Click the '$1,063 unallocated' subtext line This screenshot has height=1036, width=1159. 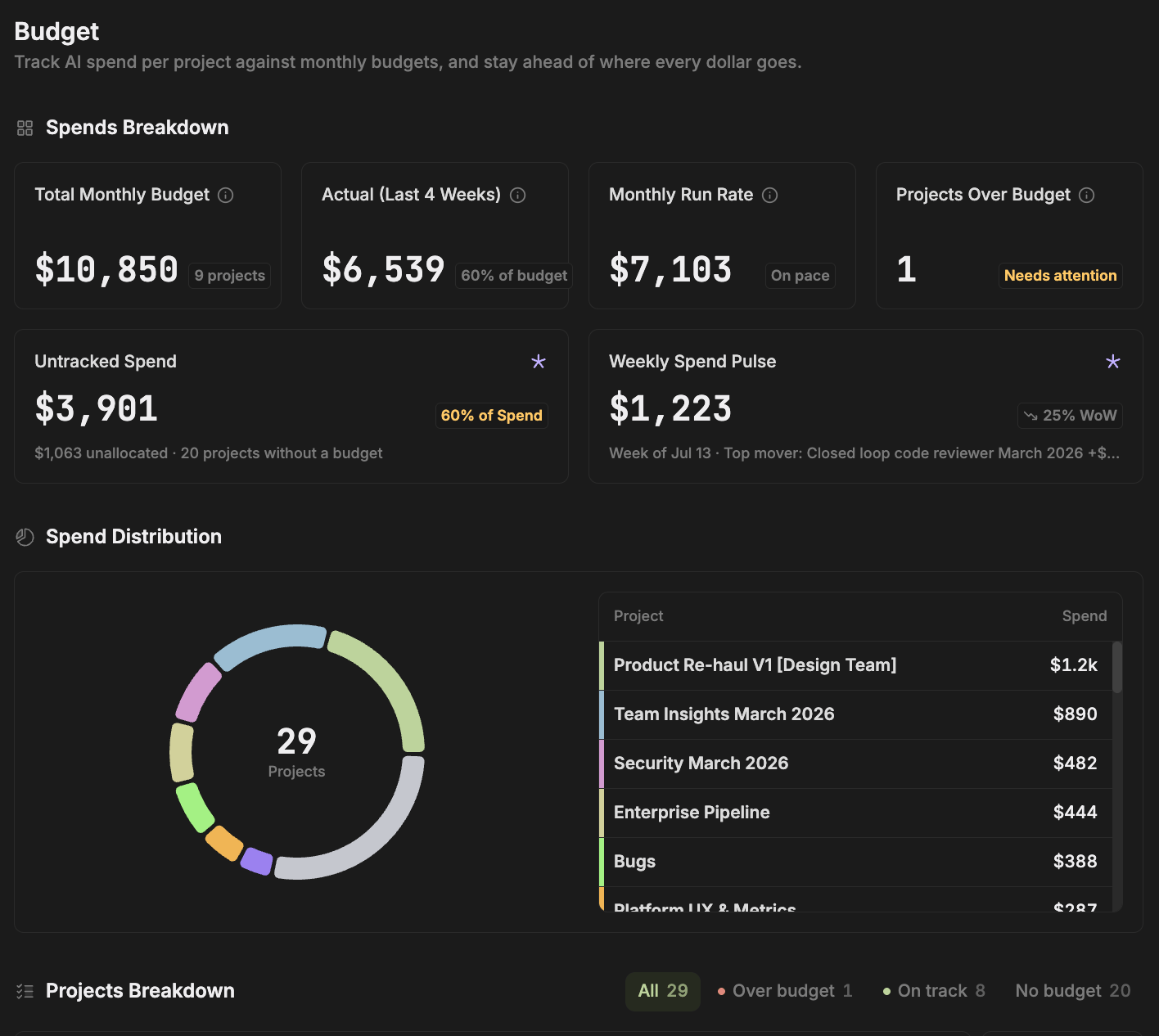(x=208, y=453)
